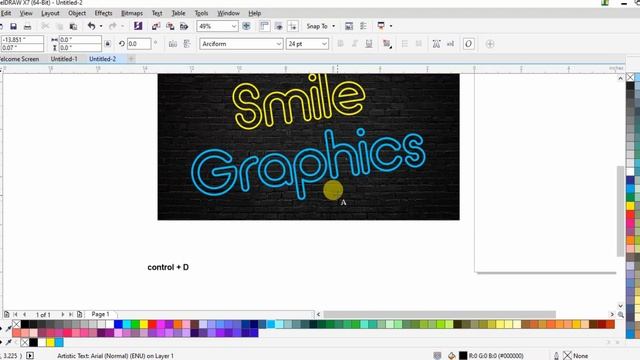Switch to the Welcome Screen tab
640x360 pixels.
20,59
